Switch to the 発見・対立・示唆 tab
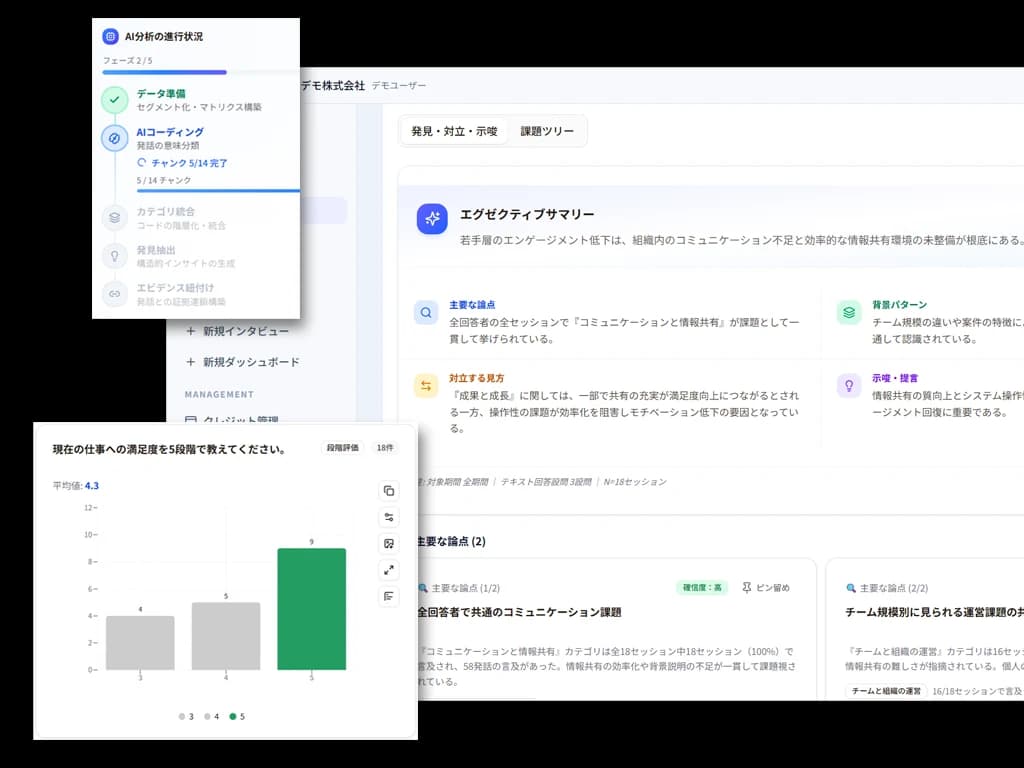The height and width of the screenshot is (768, 1024). [455, 131]
